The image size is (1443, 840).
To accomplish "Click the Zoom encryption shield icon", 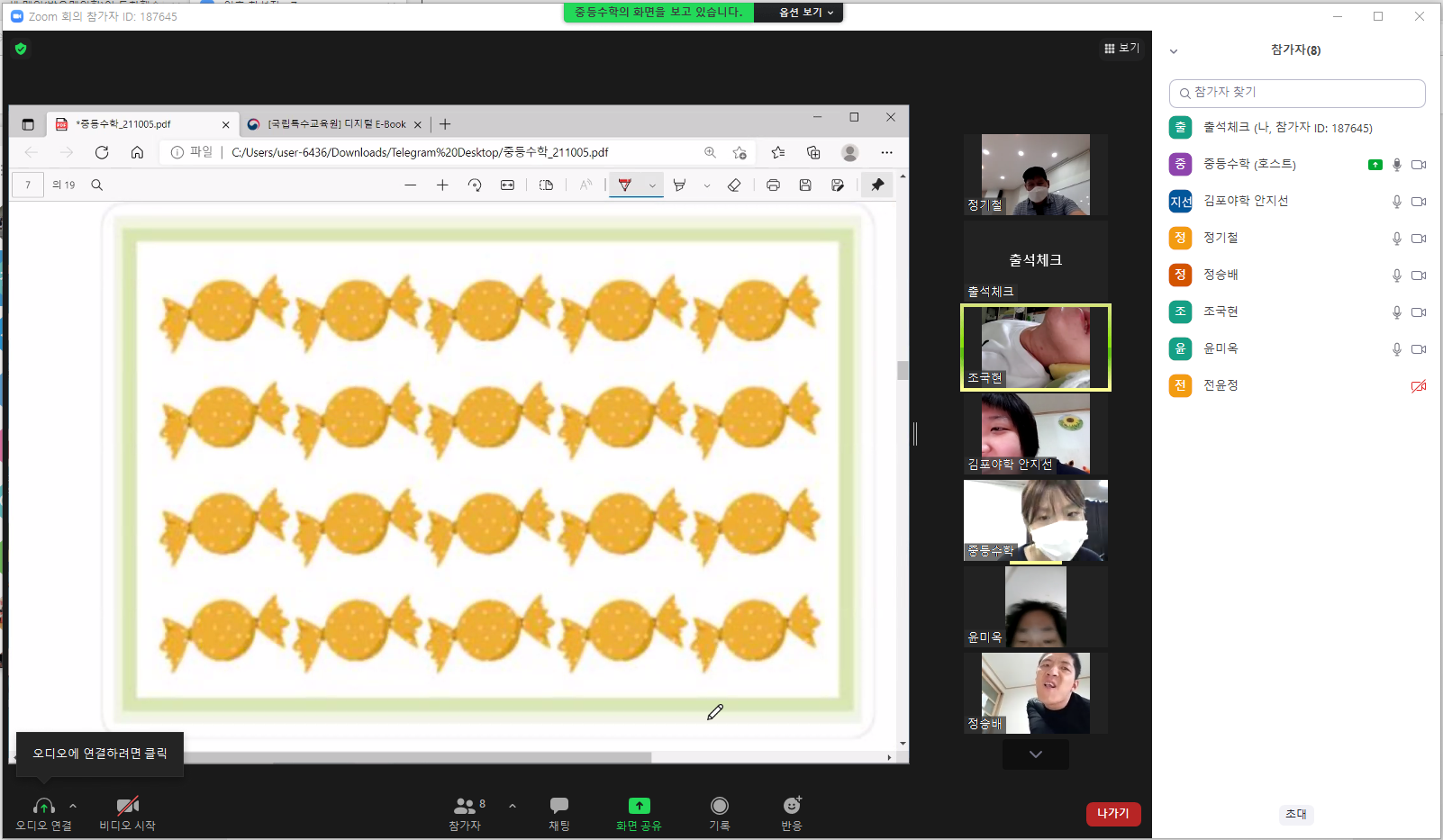I will click(x=21, y=49).
